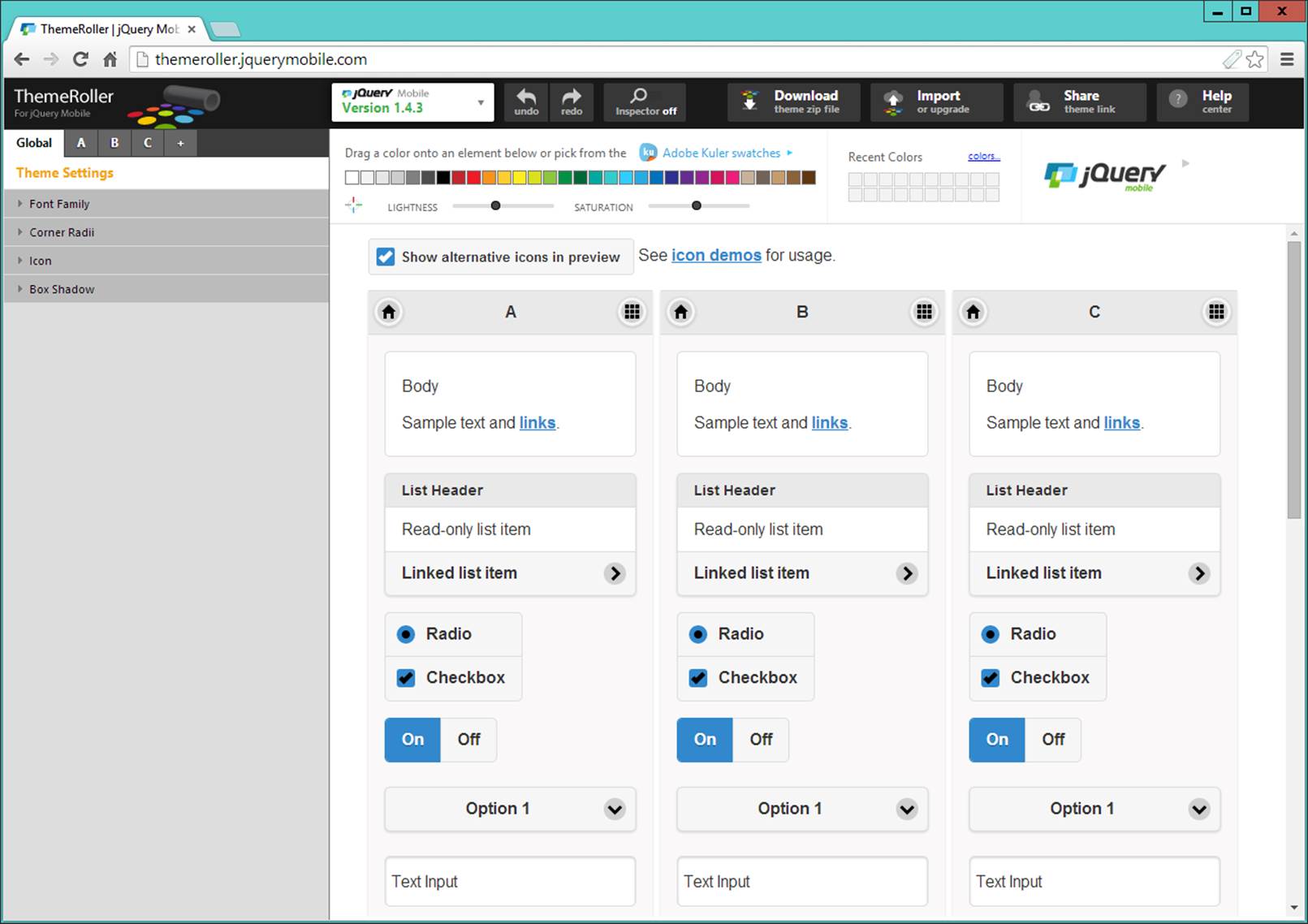Screen dimensions: 1308x924
Task: Select the ThemeRoller browser tab
Action: click(108, 29)
